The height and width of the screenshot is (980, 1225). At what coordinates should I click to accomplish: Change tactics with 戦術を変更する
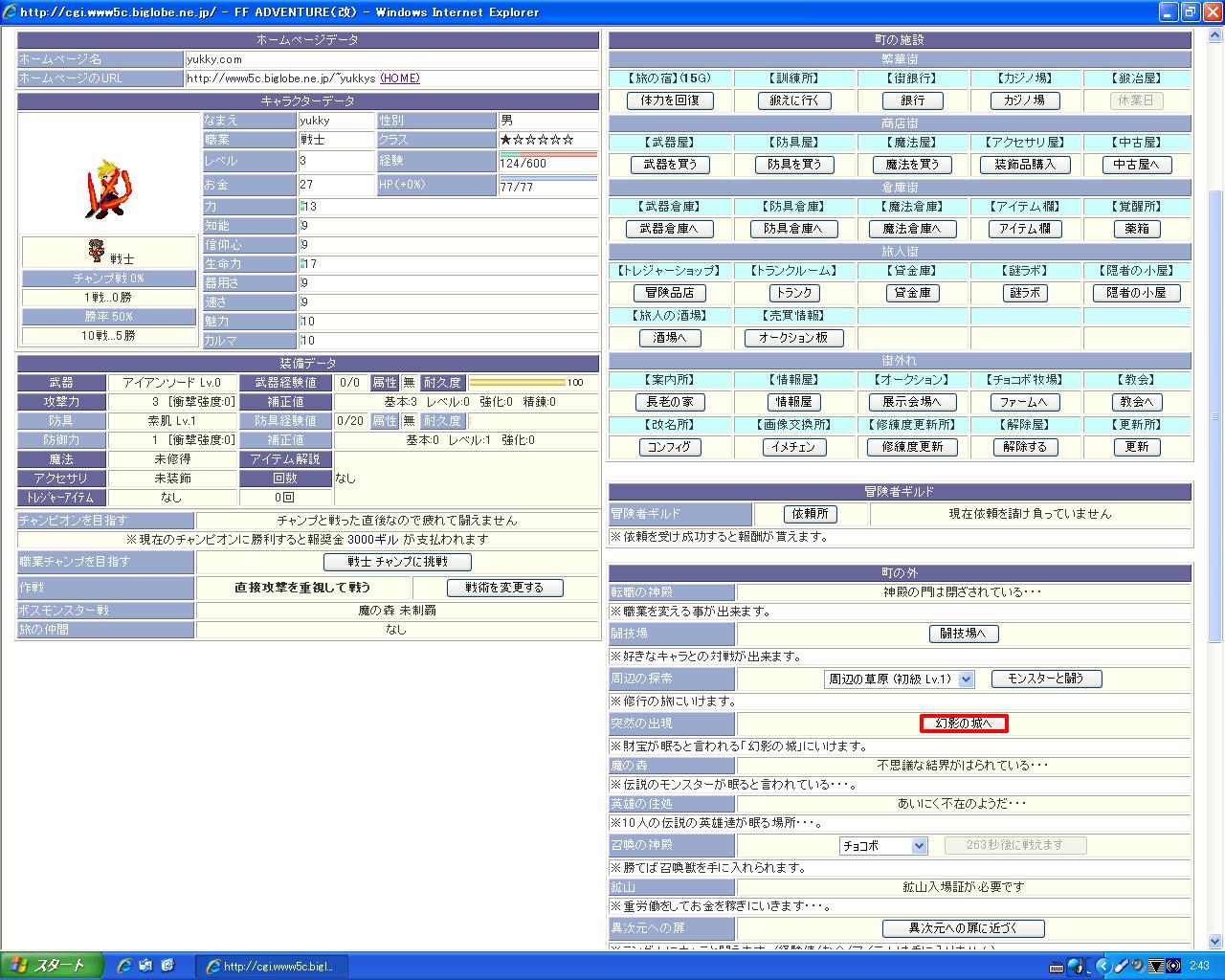504,588
